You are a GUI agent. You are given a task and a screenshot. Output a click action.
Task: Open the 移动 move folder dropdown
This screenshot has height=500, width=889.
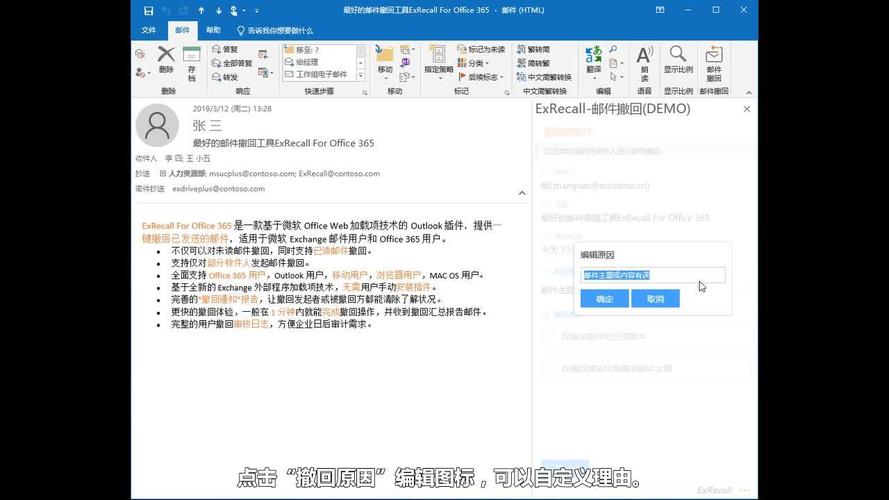click(384, 62)
